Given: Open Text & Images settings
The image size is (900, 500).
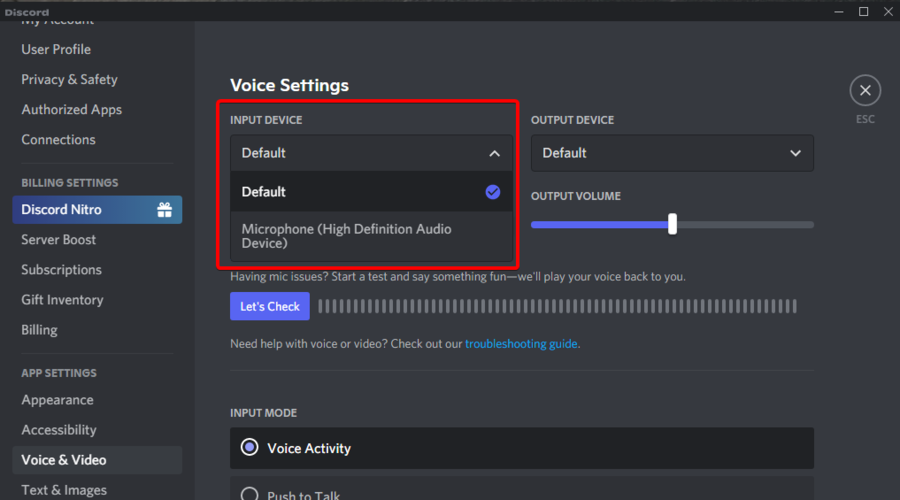Looking at the screenshot, I should click(64, 490).
